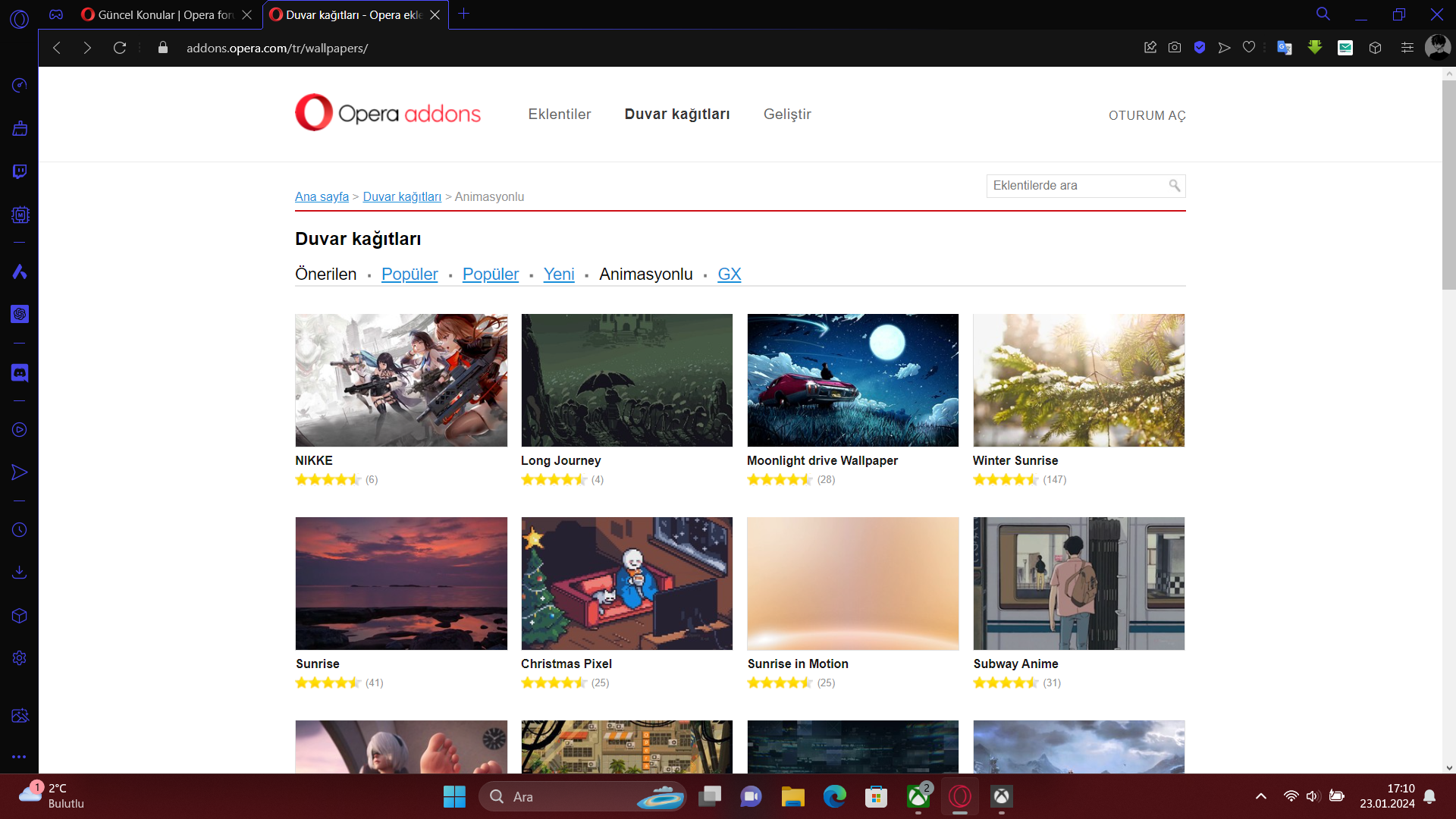Open the Aria AI sidebar icon
This screenshot has width=1456, height=819.
coord(20,271)
